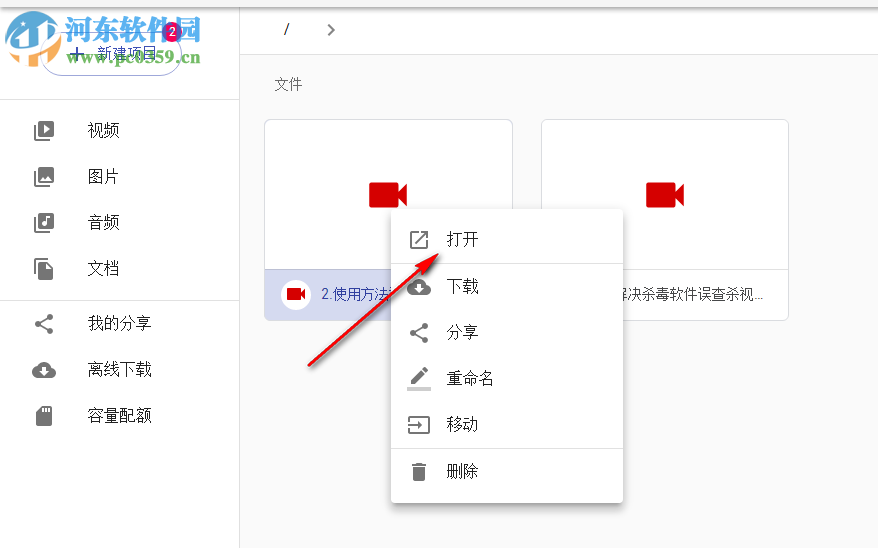Click the 新建项目 button
Viewport: 878px width, 548px height.
[x=111, y=54]
